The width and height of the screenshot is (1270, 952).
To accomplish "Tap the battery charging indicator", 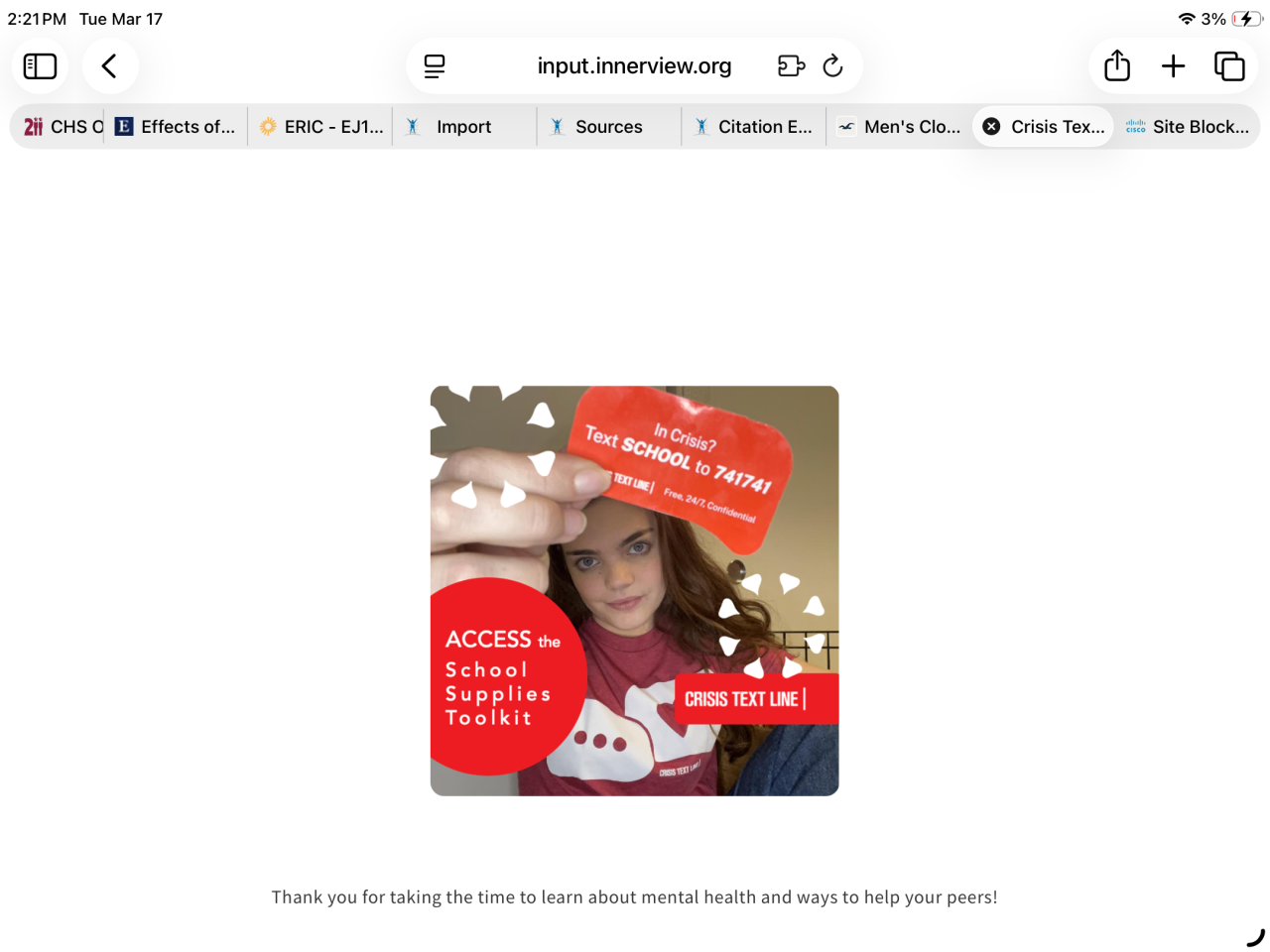I will (1246, 19).
